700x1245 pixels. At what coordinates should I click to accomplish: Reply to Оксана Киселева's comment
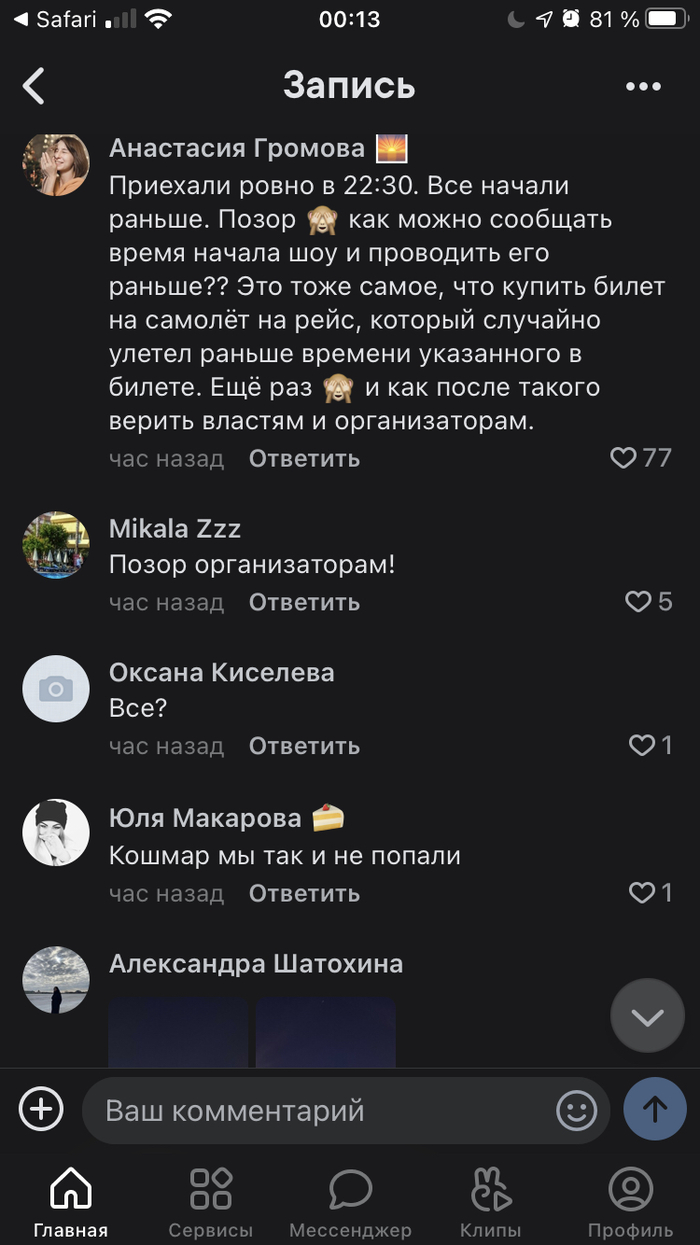(x=304, y=746)
